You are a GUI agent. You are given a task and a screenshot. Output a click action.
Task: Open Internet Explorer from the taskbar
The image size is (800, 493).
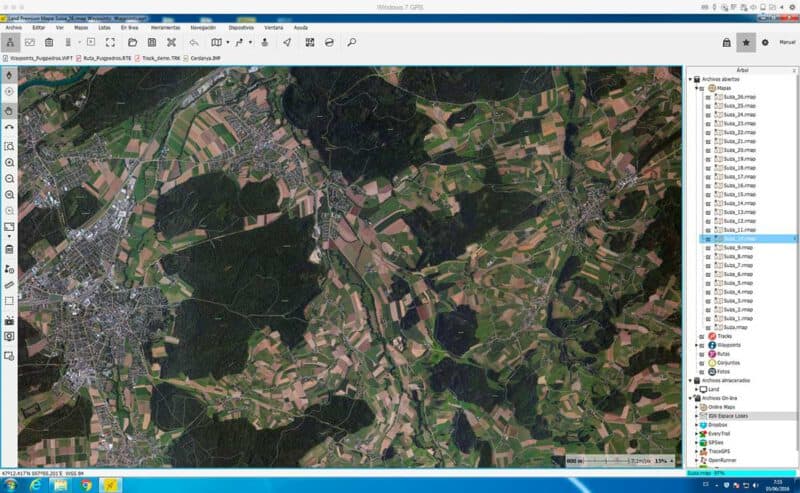(x=35, y=485)
